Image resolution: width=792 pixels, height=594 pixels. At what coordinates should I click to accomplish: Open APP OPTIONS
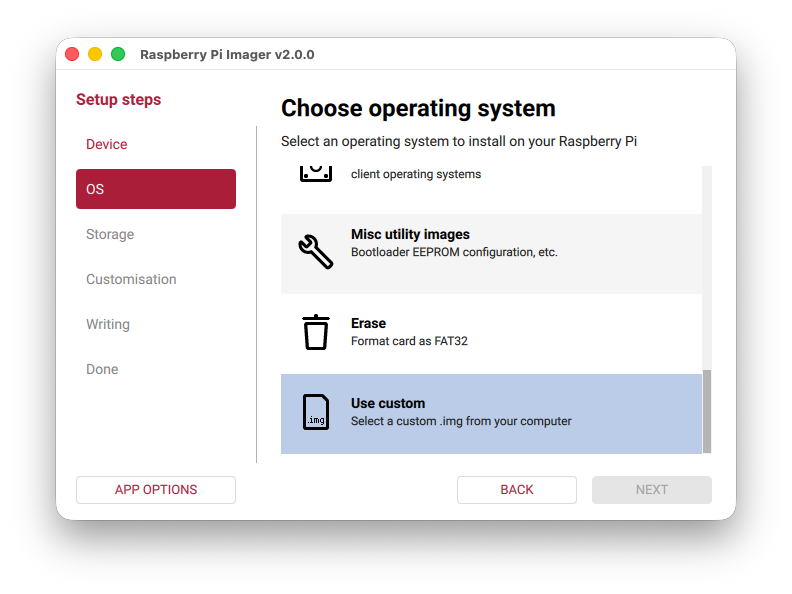pos(156,489)
